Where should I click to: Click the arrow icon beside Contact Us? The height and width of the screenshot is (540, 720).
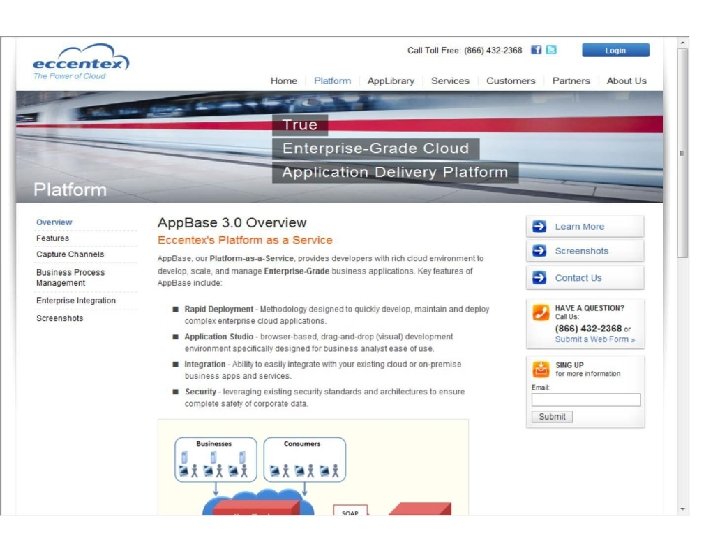539,277
